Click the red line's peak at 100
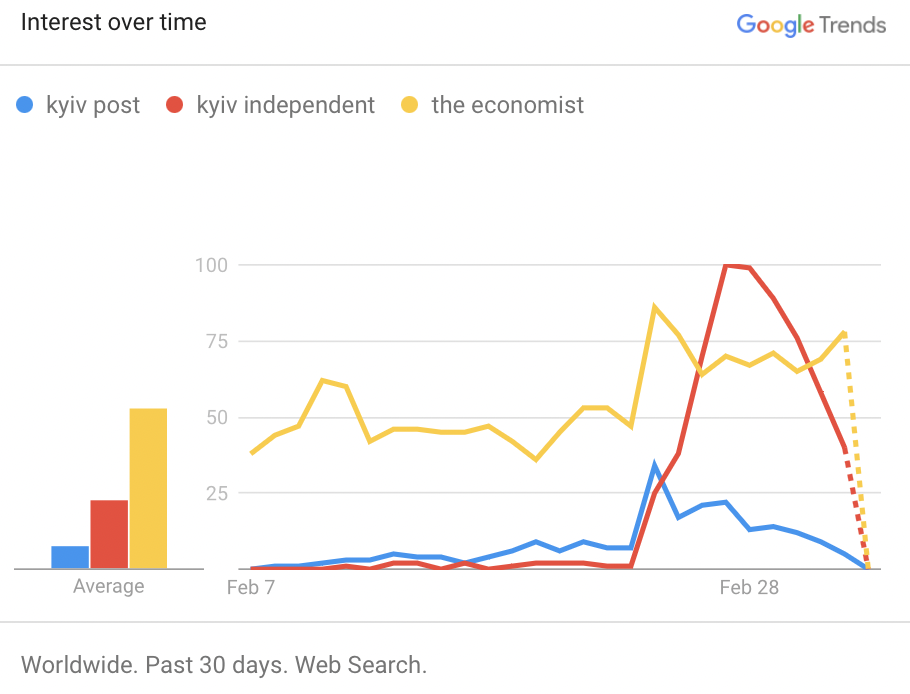This screenshot has height=694, width=910. (727, 265)
